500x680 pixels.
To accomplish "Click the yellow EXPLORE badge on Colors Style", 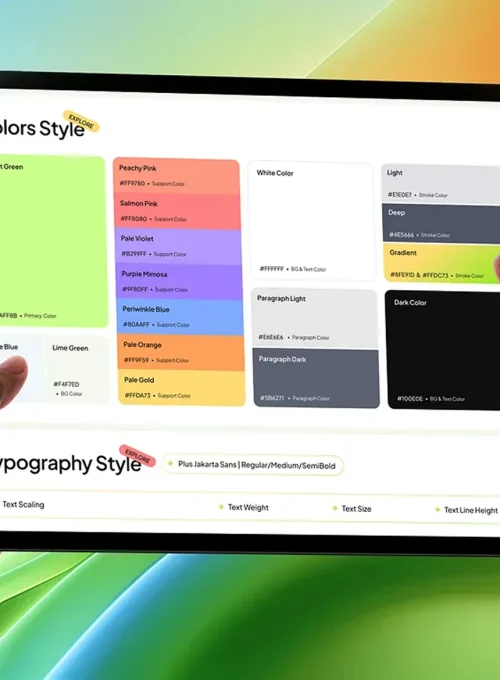I will click(81, 121).
